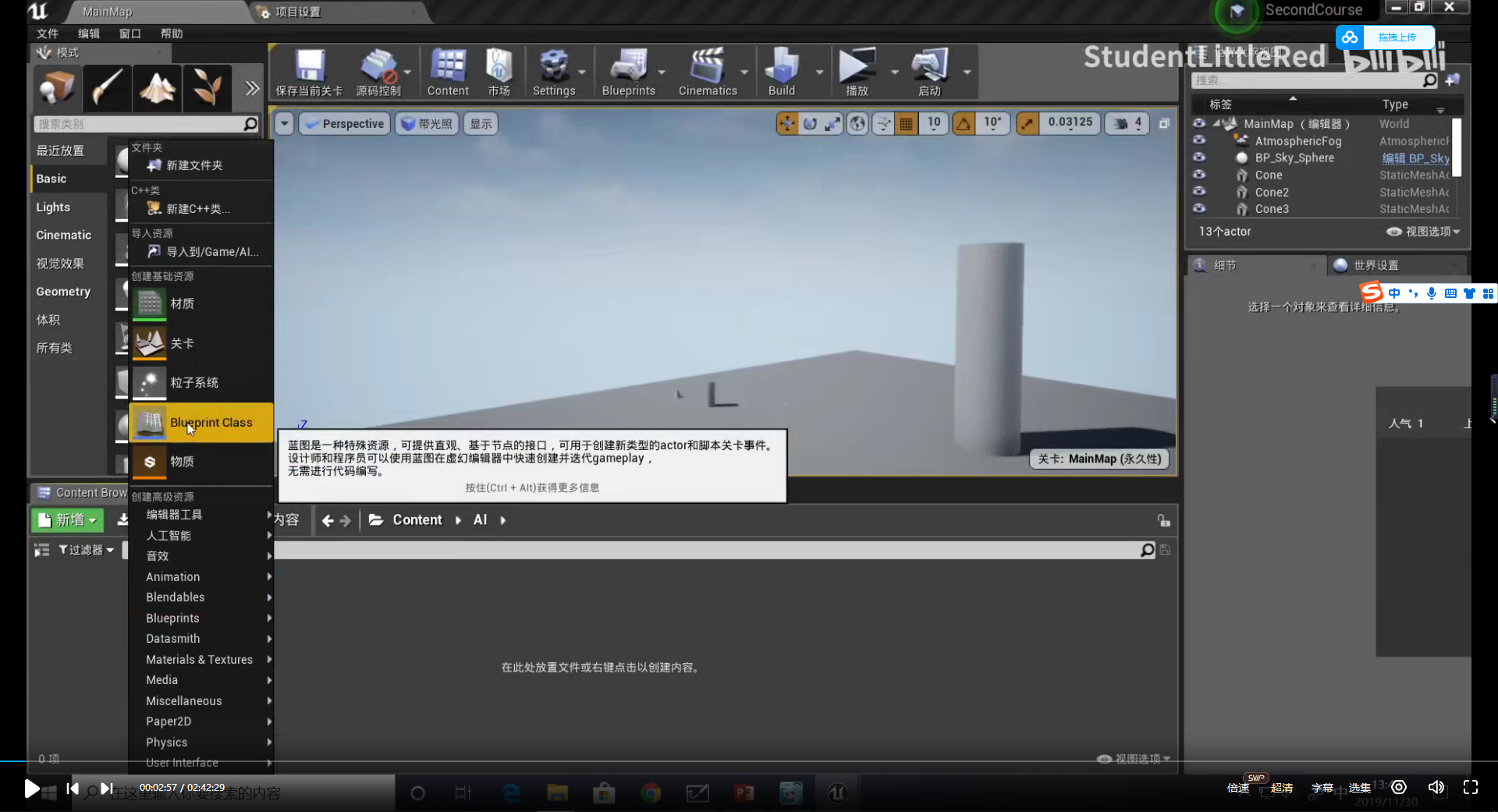The height and width of the screenshot is (812, 1498).
Task: Select Landscape mode icon
Action: point(157,87)
